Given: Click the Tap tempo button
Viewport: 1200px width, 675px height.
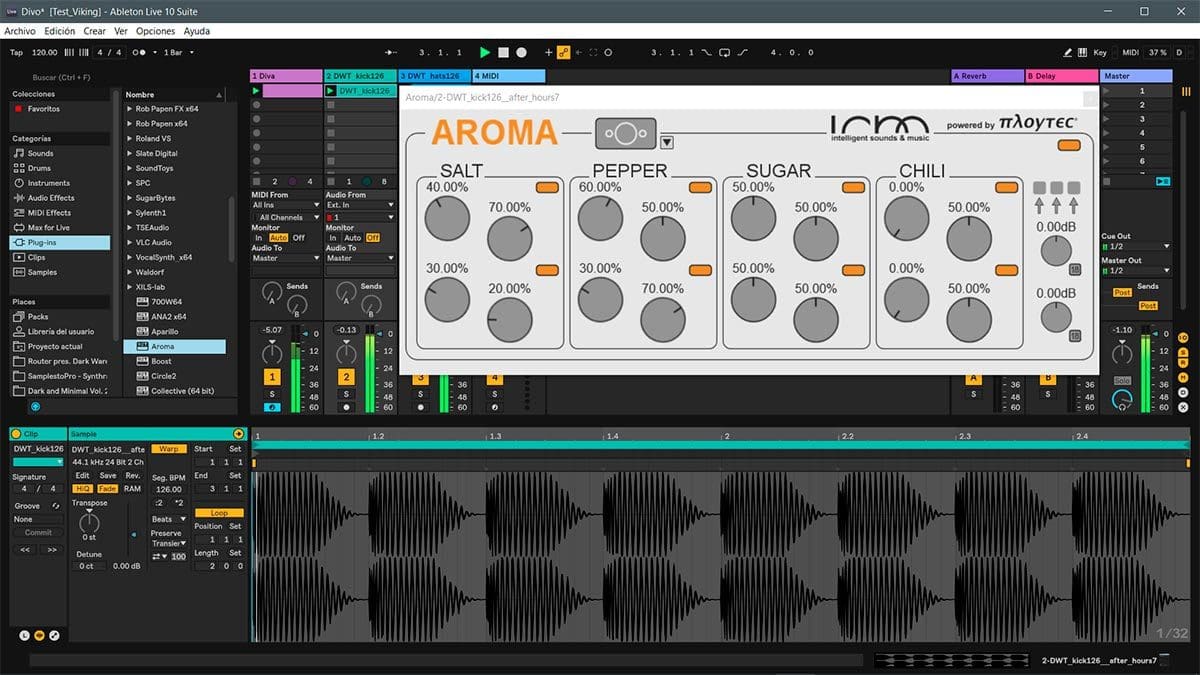Looking at the screenshot, I should (x=16, y=52).
